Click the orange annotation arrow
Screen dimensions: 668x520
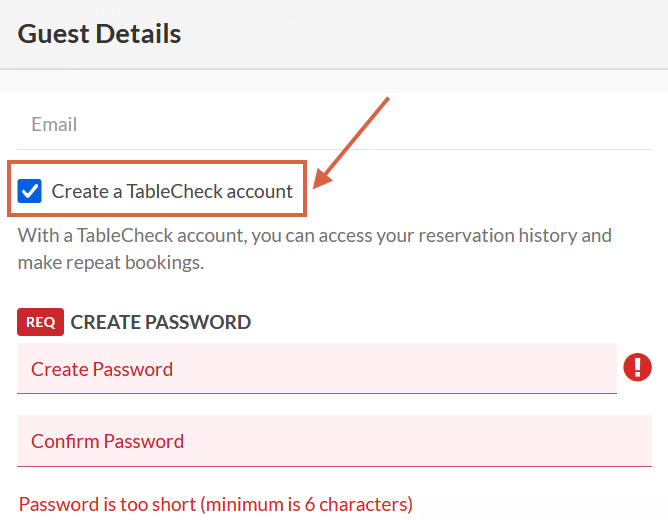coord(352,140)
